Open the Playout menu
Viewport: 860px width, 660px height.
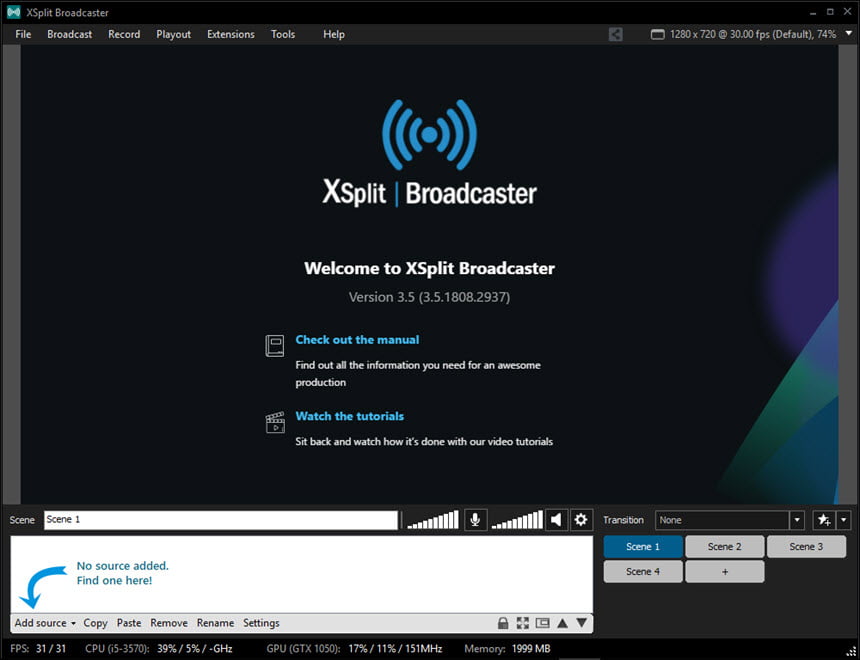(x=173, y=34)
